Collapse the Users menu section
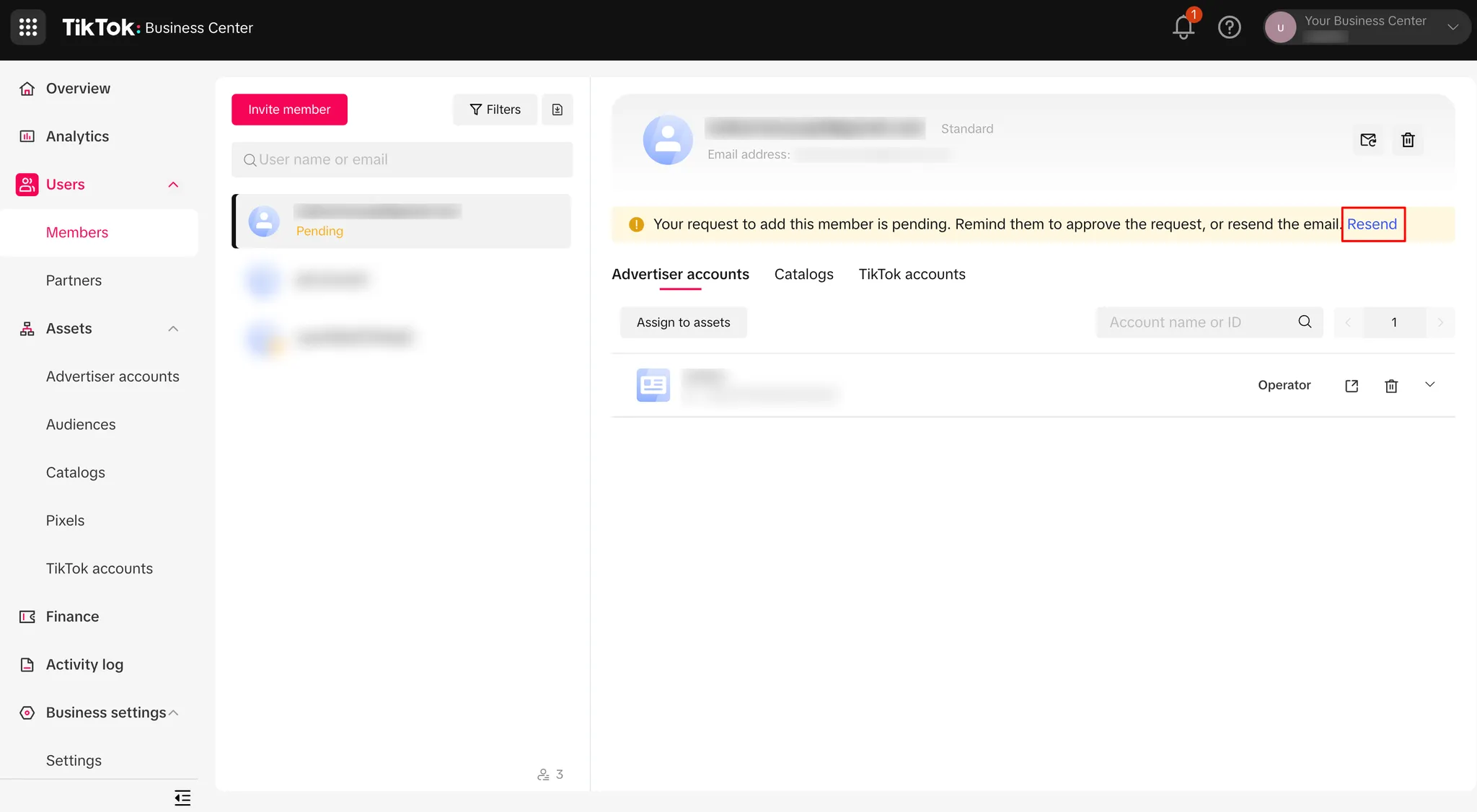1477x812 pixels. [173, 185]
